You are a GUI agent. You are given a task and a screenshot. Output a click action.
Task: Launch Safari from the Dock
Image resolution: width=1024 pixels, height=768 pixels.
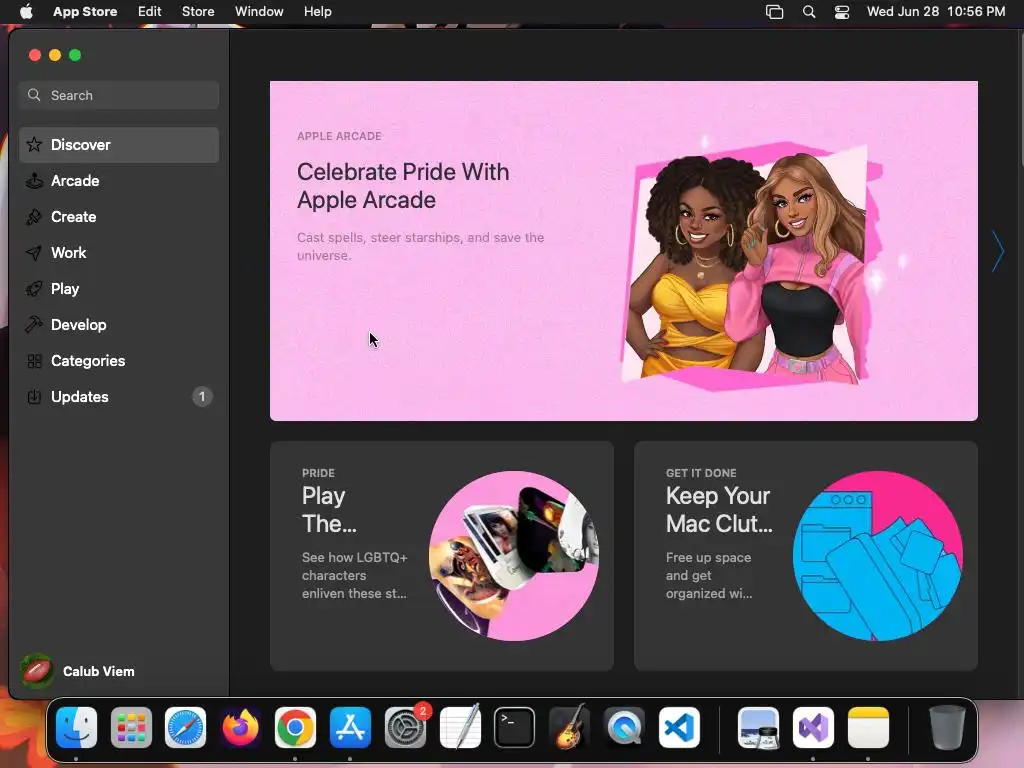(x=185, y=727)
